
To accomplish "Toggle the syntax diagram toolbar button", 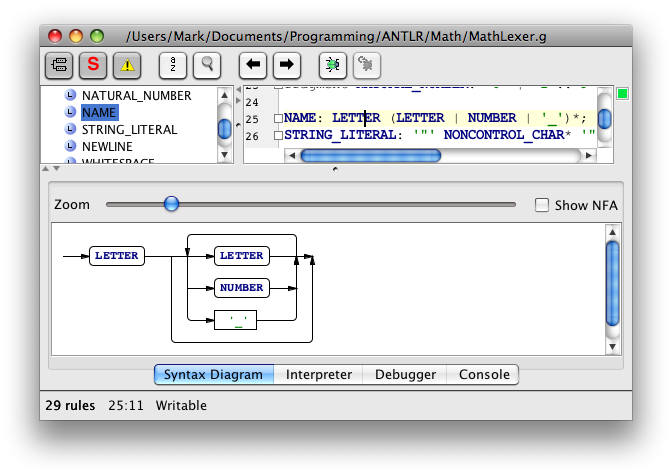I will point(59,65).
